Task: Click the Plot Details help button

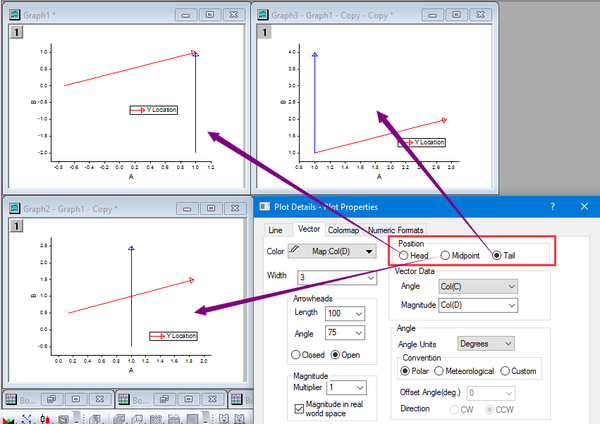Action: pyautogui.click(x=552, y=207)
